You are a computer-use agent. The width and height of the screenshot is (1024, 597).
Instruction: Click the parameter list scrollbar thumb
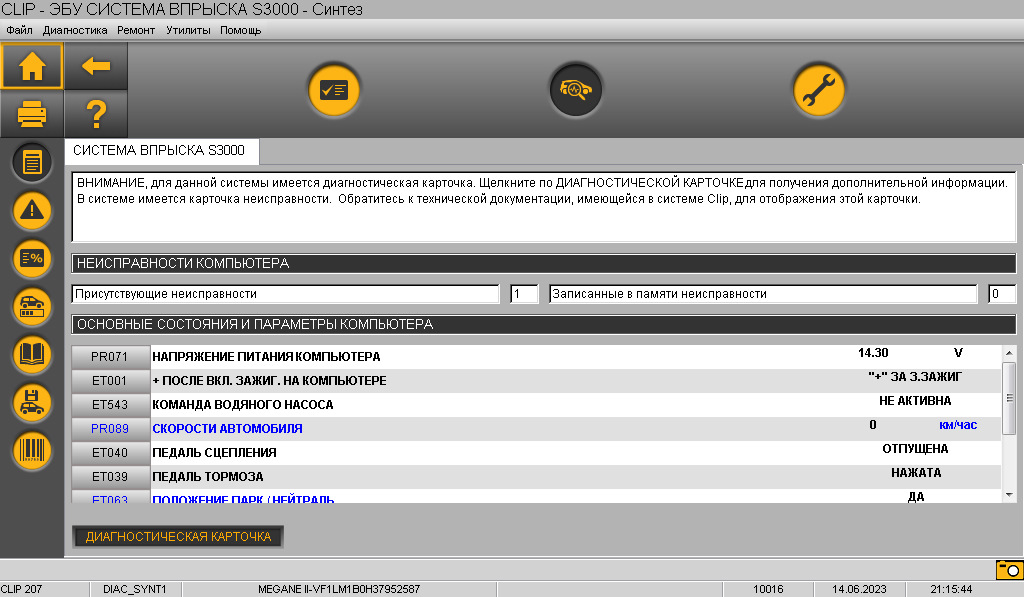[1009, 398]
